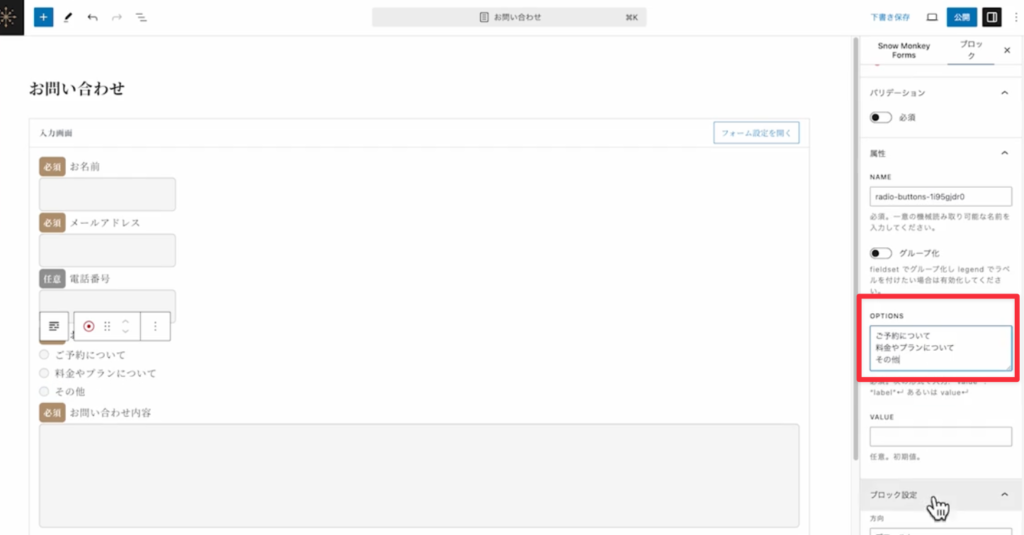Collapse the バリデーション section
The height and width of the screenshot is (535, 1024).
coord(1004,92)
